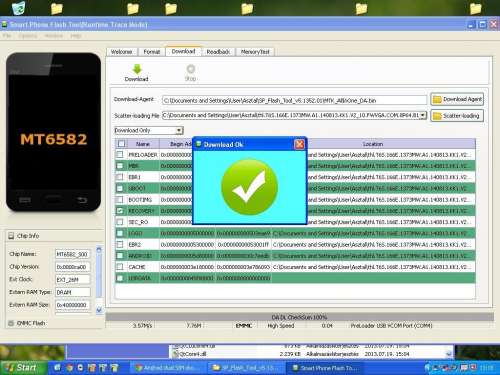
Task: Click the Smart Phone Flash Tool title bar icon
Action: coord(4,25)
